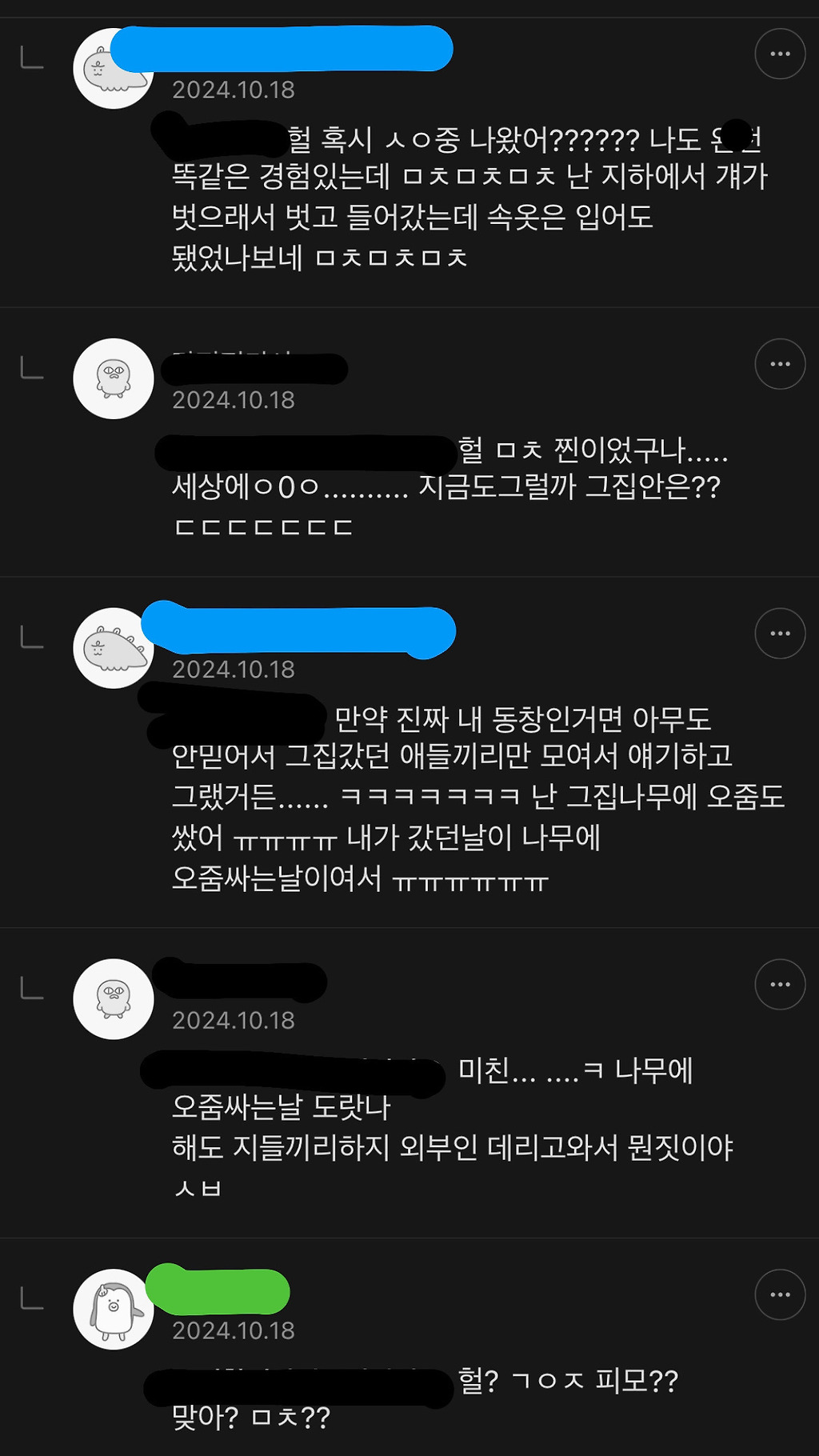This screenshot has height=1456, width=819.
Task: Tap second commenter's profile avatar
Action: (114, 378)
